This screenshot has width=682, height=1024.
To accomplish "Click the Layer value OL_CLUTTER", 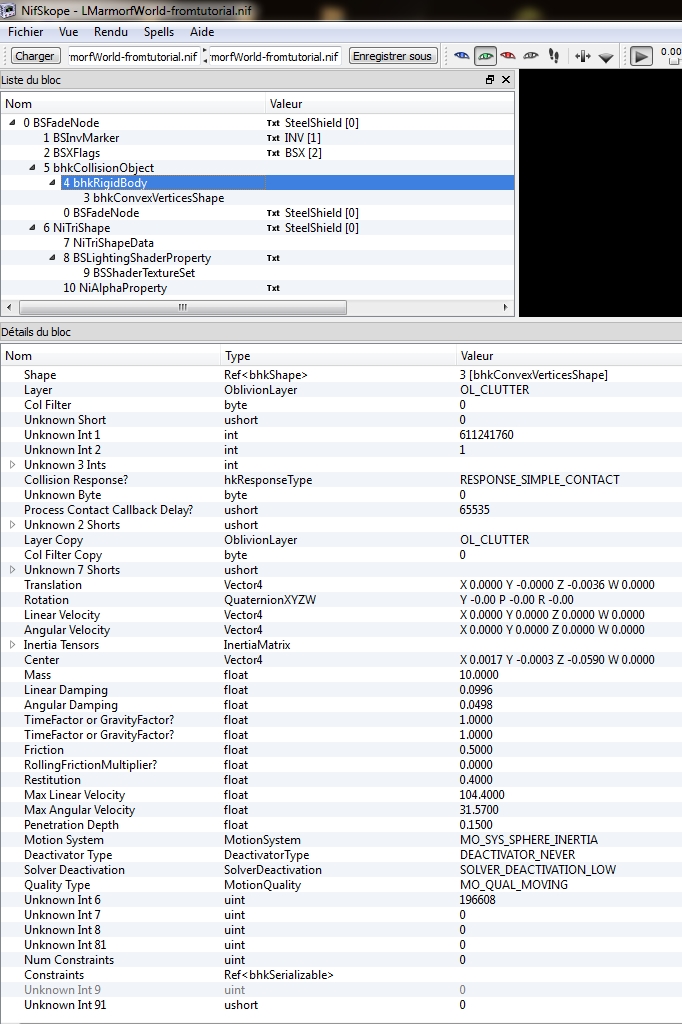I will click(495, 390).
